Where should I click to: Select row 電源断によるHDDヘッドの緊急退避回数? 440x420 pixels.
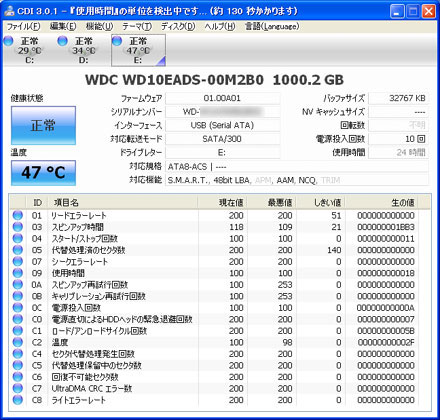pyautogui.click(x=220, y=319)
